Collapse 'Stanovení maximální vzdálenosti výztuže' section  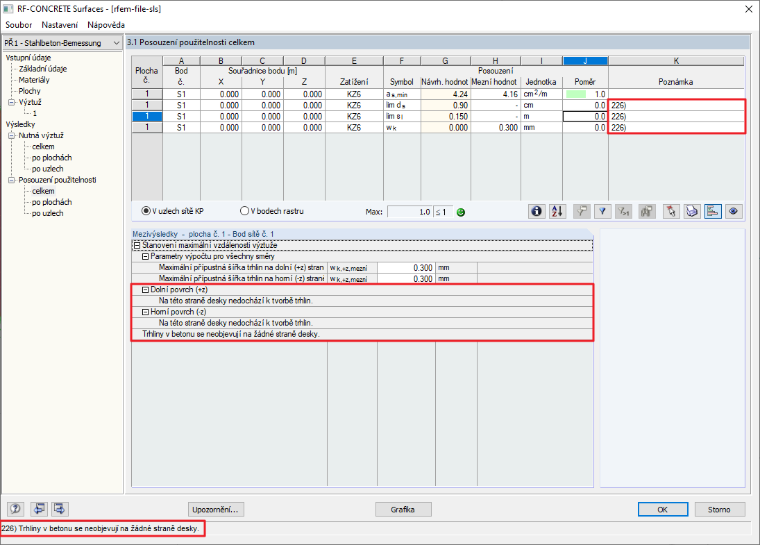coord(137,245)
